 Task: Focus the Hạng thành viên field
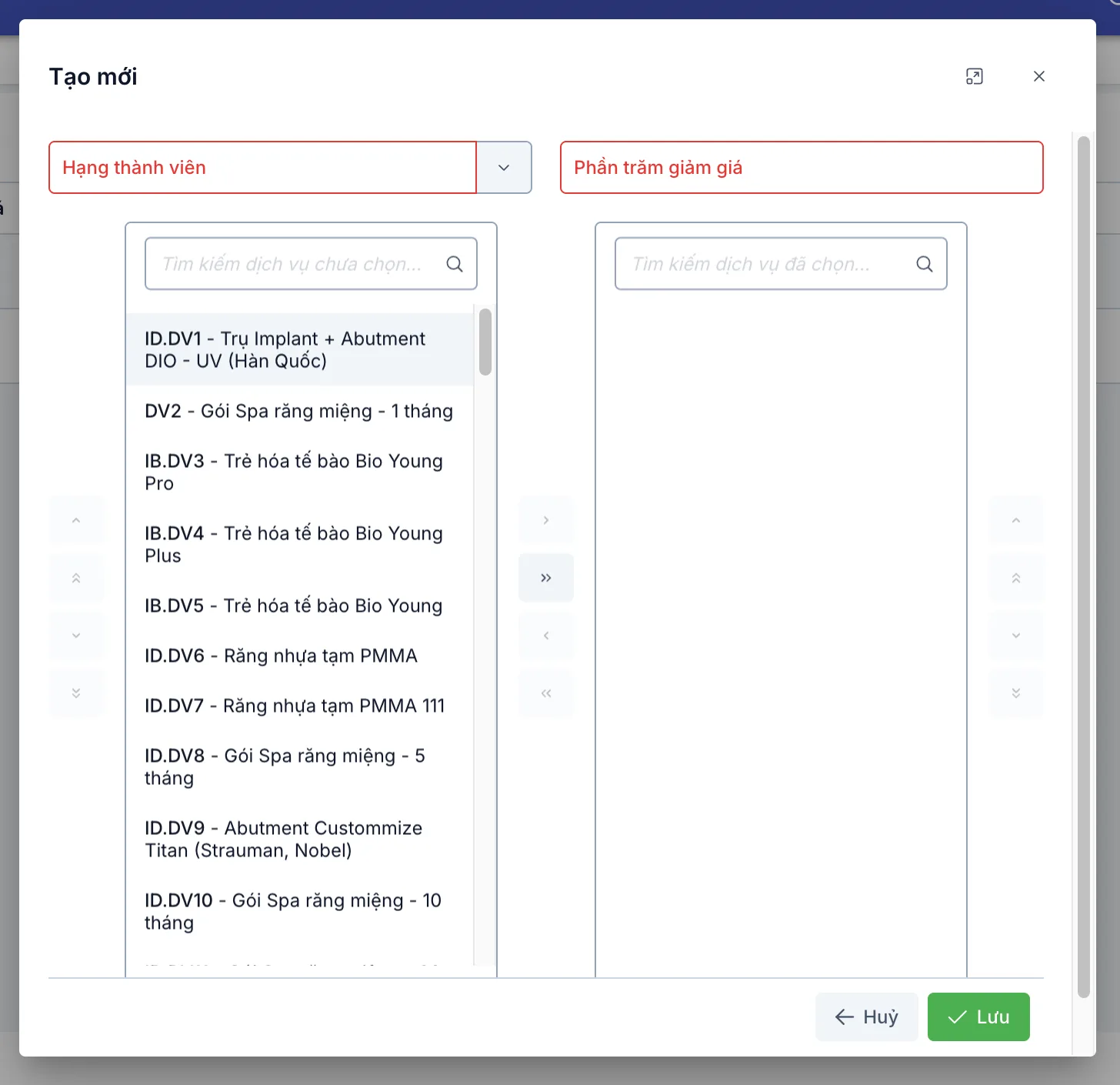(x=262, y=167)
